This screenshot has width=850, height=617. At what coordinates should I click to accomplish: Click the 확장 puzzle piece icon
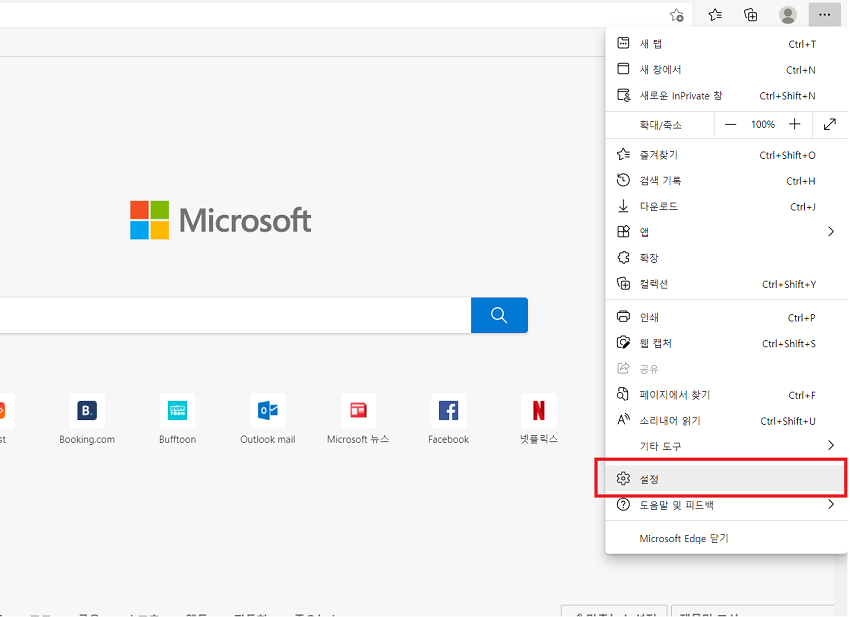pyautogui.click(x=623, y=257)
